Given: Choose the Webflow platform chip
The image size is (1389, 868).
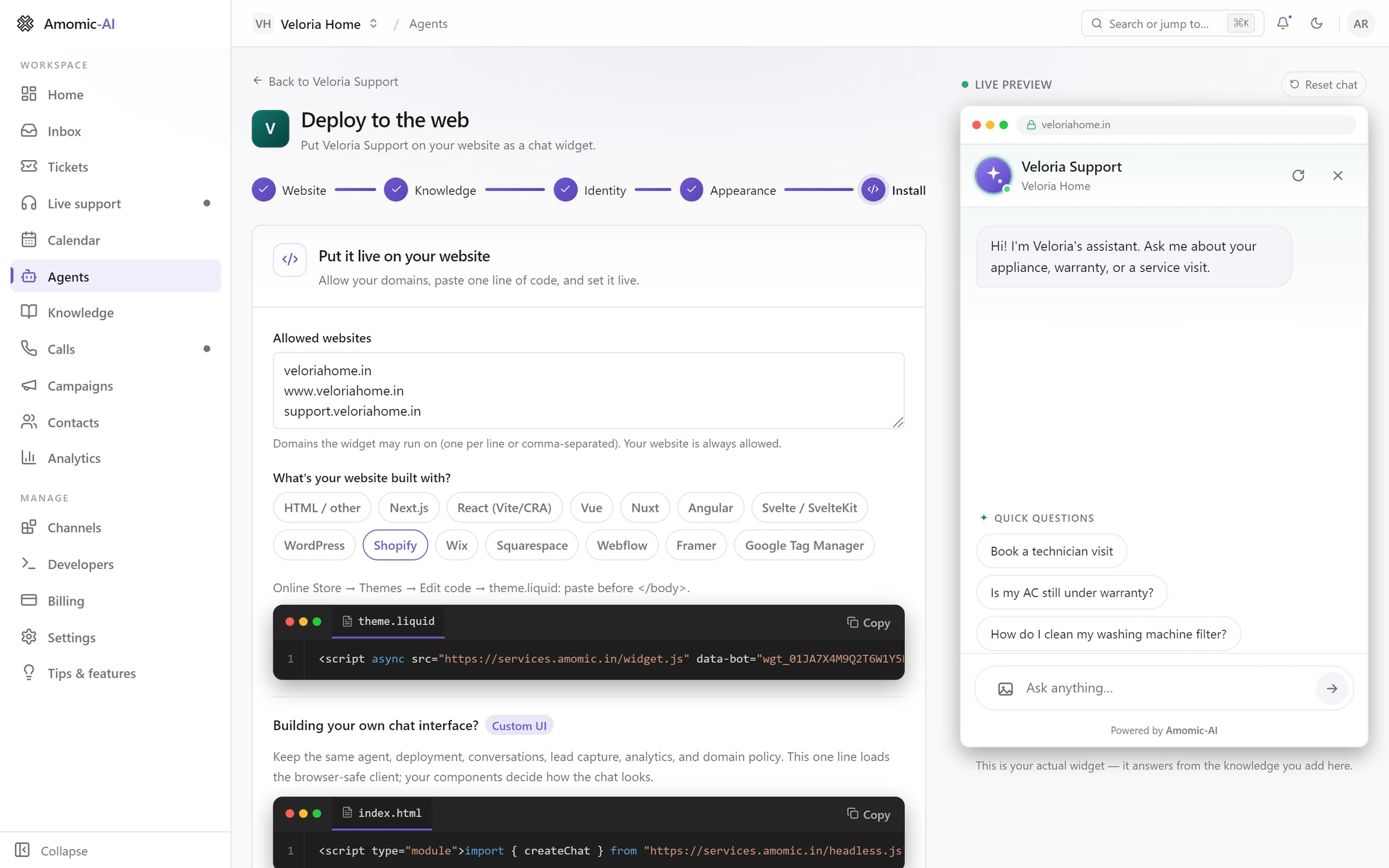Looking at the screenshot, I should [x=622, y=545].
